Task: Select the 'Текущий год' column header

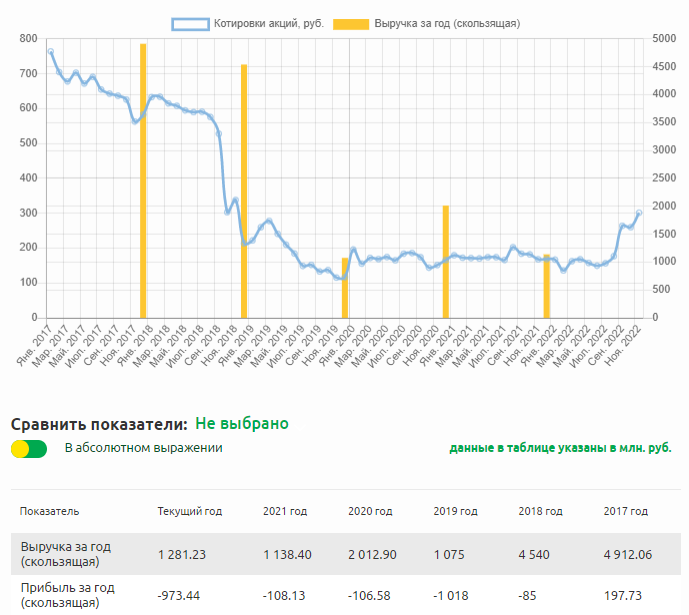Action: [x=189, y=511]
